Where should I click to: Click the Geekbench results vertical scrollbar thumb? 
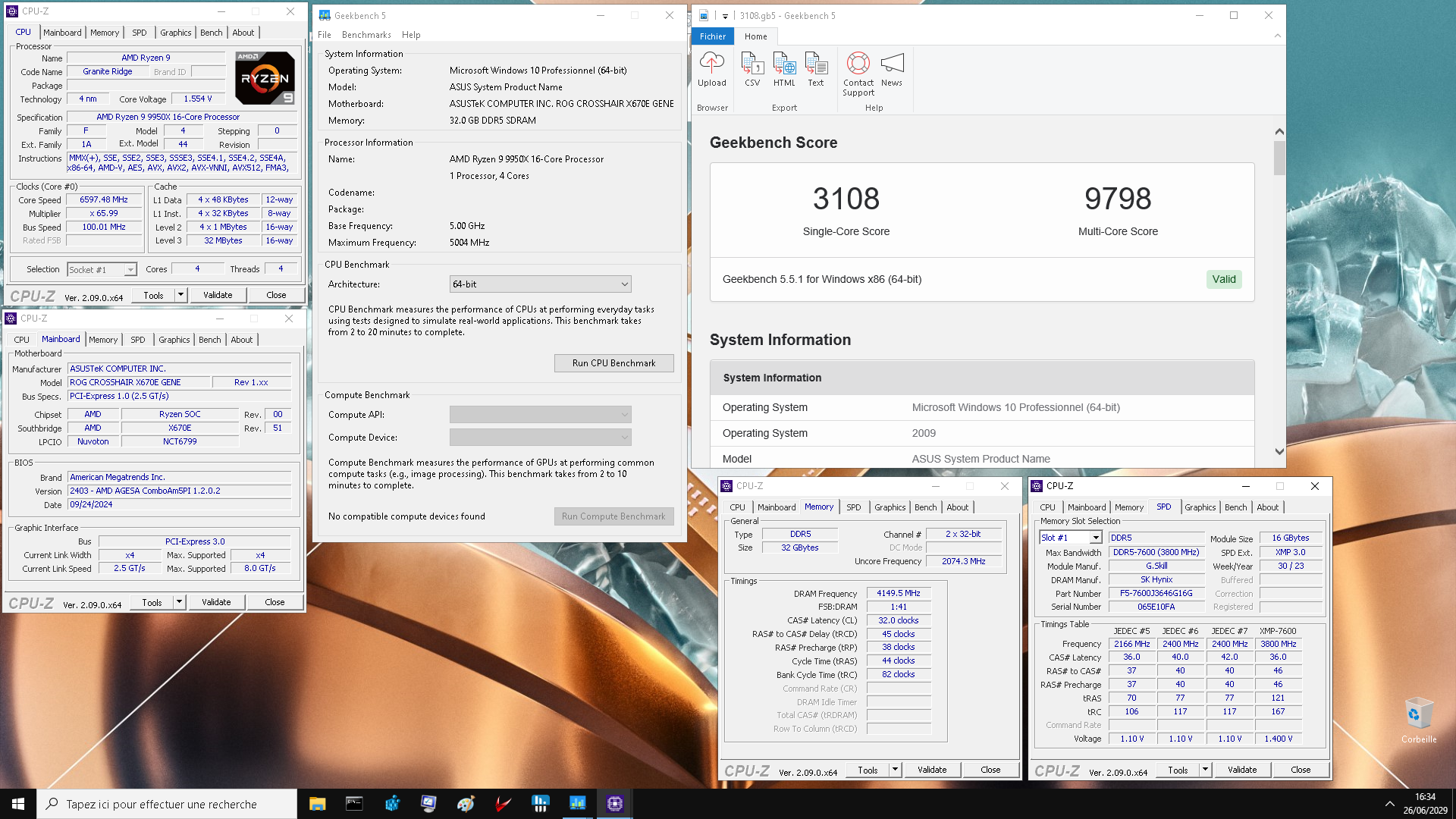pyautogui.click(x=1279, y=158)
